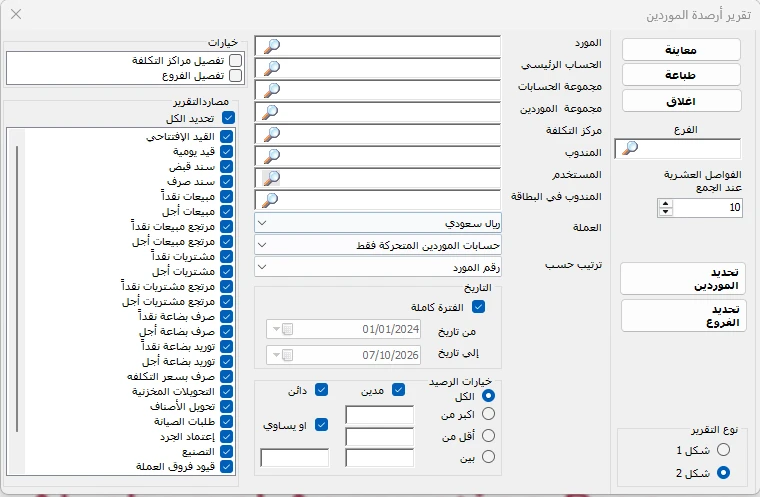Open the إلى تاريخ date dropdown arrow

point(276,355)
